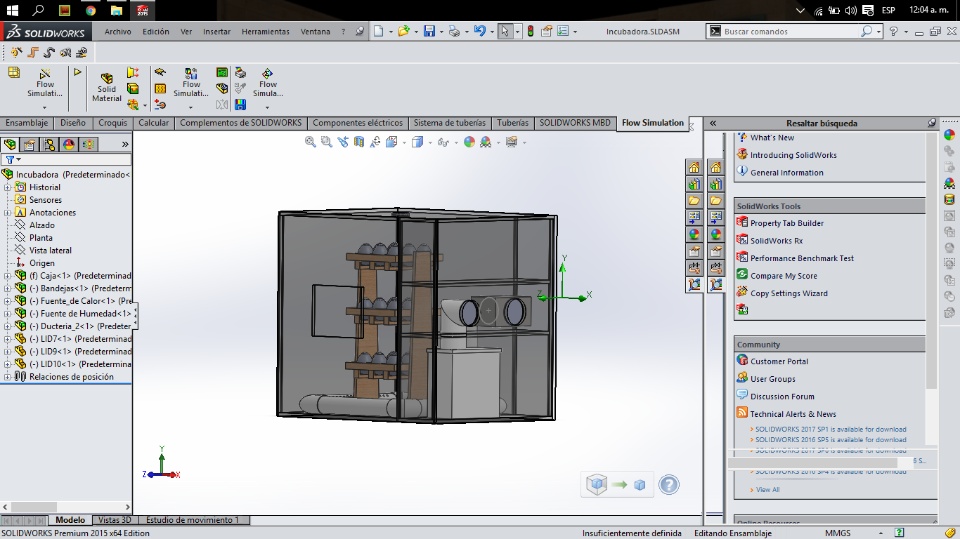Select Fuente de Humedad<1> in tree
This screenshot has width=960, height=539.
tap(85, 314)
